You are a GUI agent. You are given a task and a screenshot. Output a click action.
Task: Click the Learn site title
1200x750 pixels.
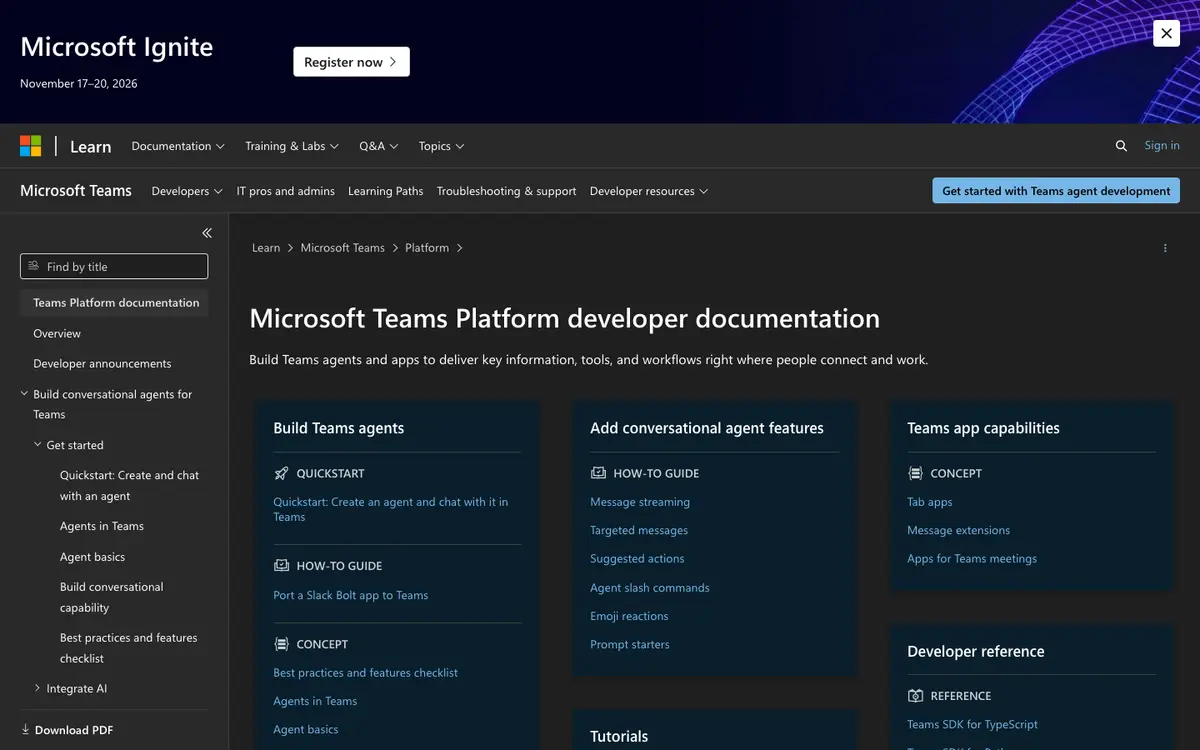90,146
